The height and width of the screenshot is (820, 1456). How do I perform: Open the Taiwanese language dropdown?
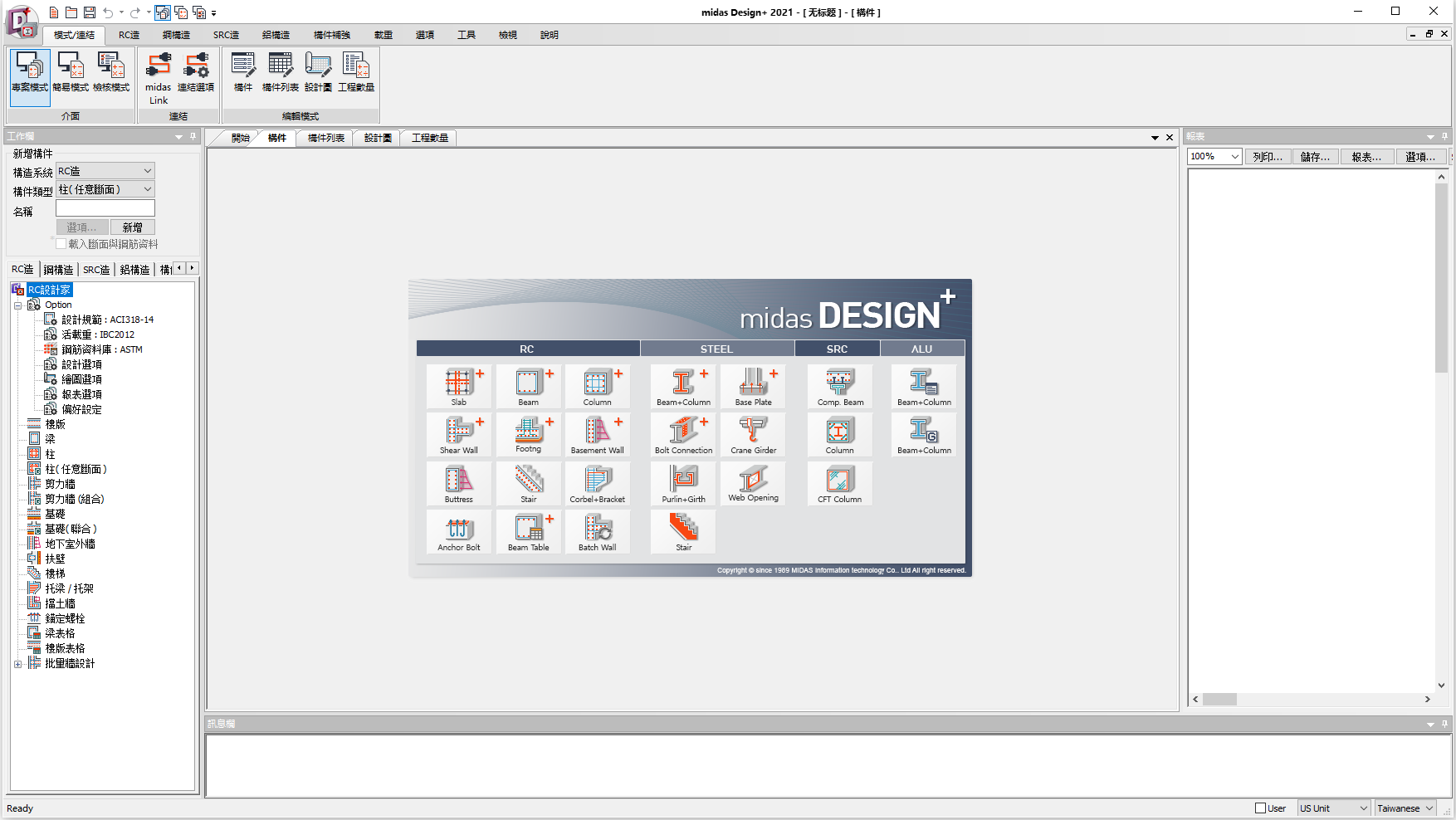1405,808
